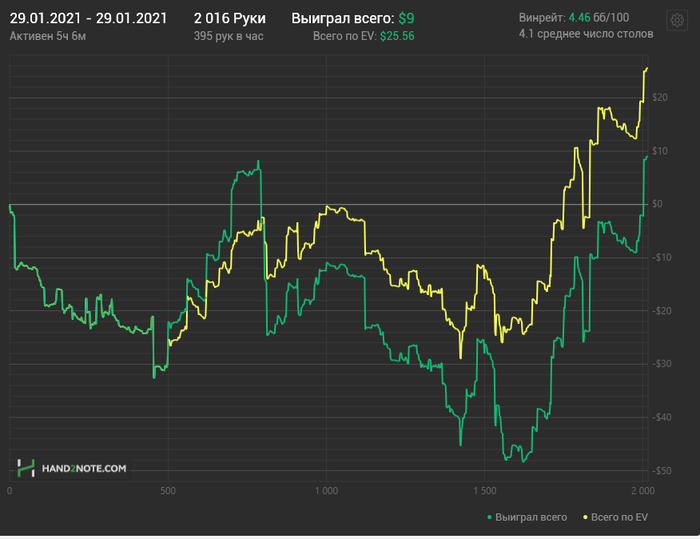
Task: Click the -$40 y-axis label
Action: click(661, 417)
